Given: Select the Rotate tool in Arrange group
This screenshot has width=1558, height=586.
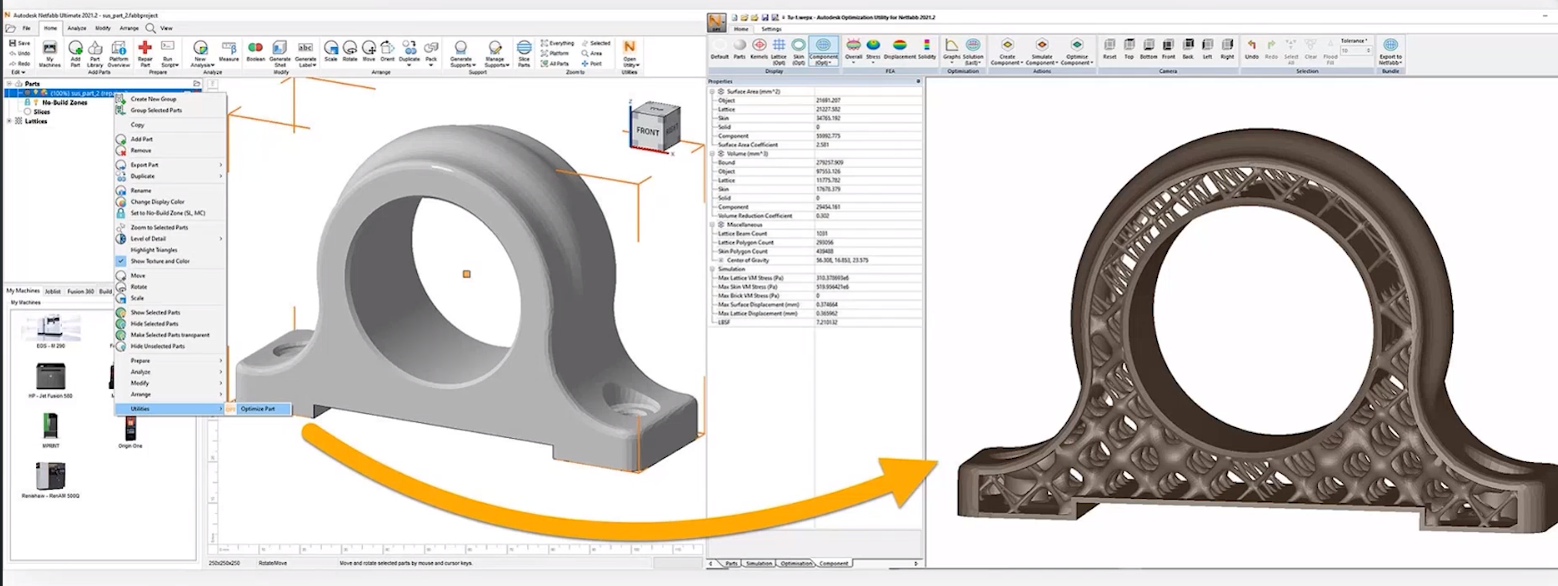Looking at the screenshot, I should pos(350,52).
